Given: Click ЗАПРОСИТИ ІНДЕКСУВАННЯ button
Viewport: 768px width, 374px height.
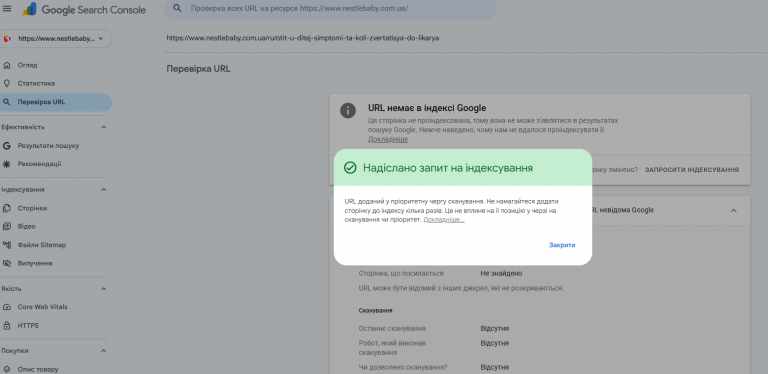Looking at the screenshot, I should [692, 170].
